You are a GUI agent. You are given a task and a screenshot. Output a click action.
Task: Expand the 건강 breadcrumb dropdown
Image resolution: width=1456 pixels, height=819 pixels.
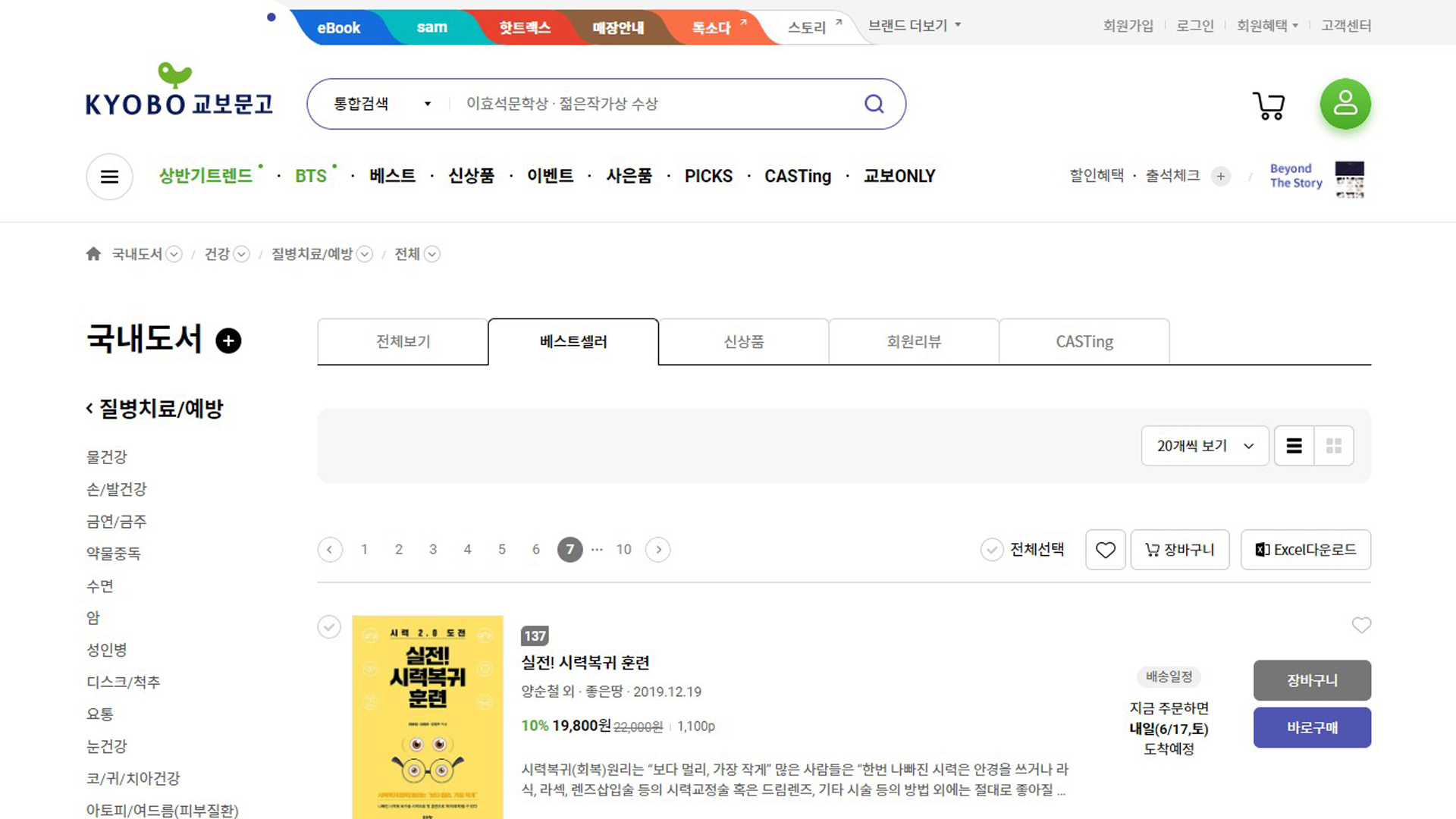point(241,254)
